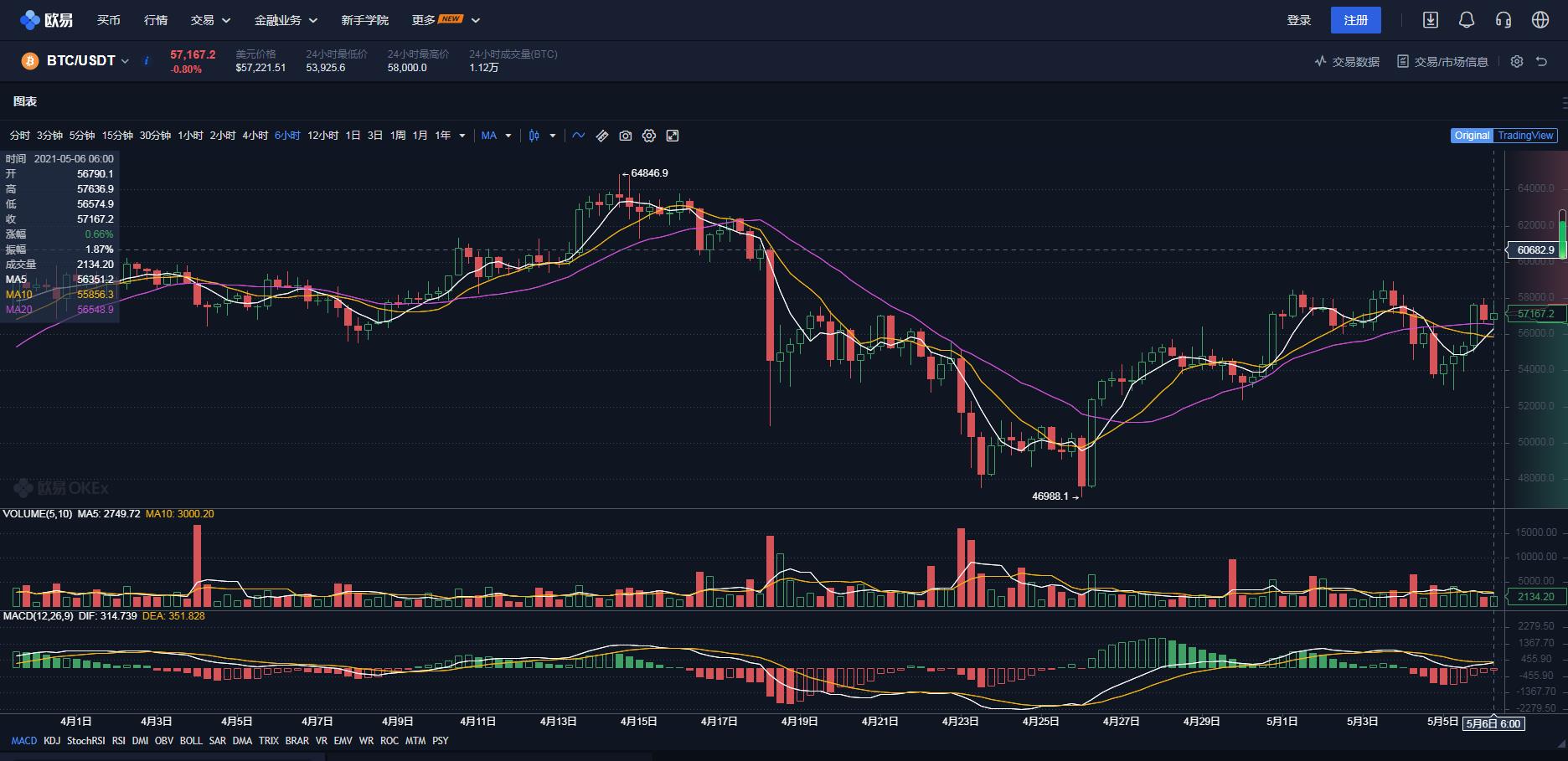
Task: Open the BTC/USDT pair selector
Action: 88,61
